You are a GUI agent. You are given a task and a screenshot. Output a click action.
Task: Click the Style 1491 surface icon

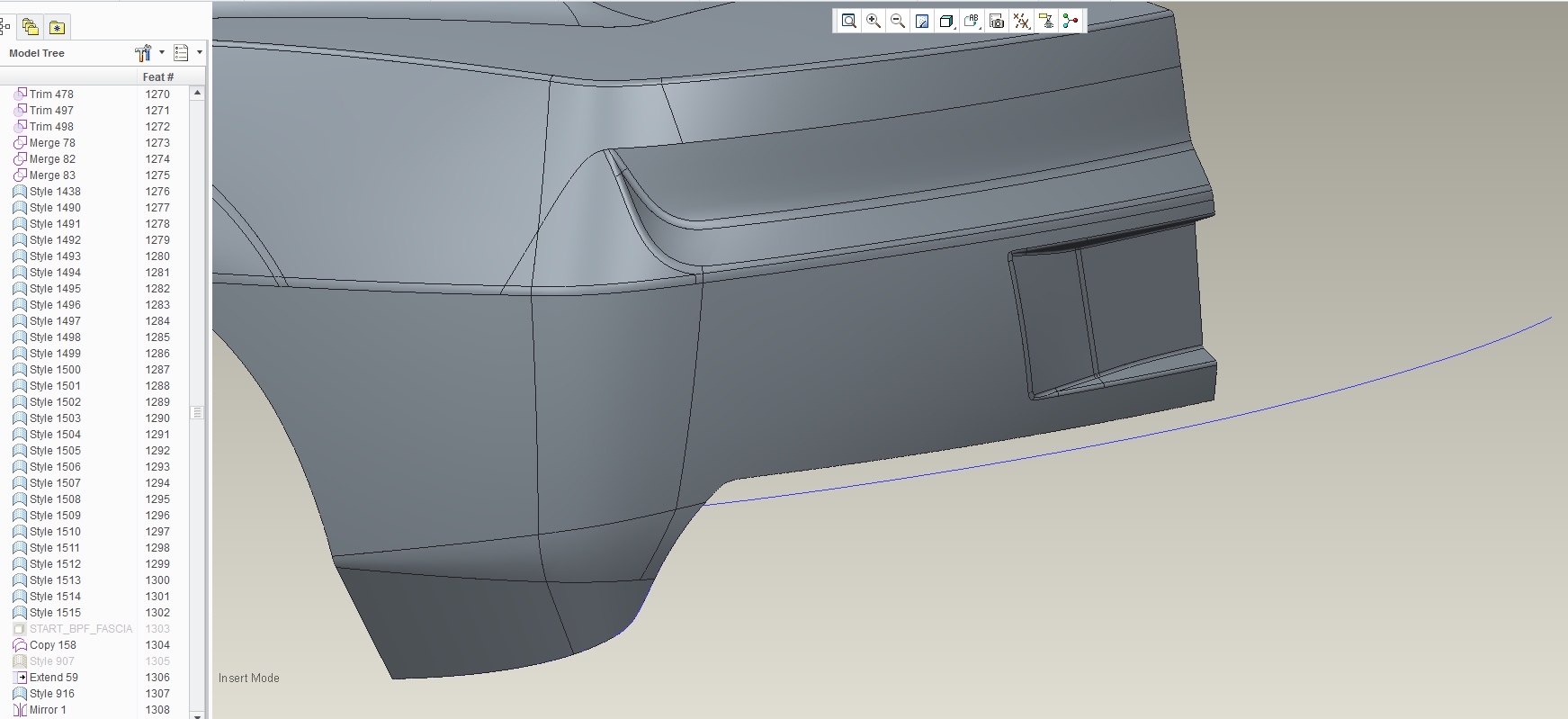tap(20, 224)
